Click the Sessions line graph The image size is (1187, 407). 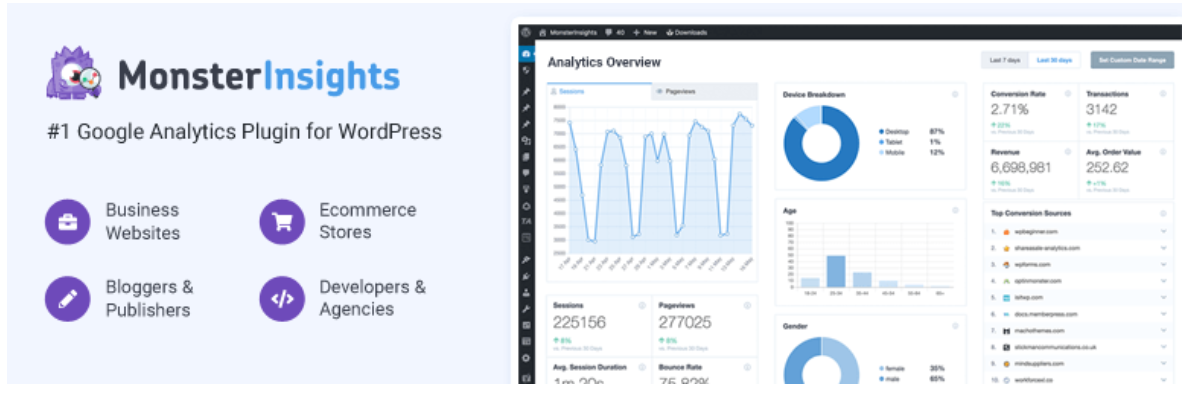point(659,182)
